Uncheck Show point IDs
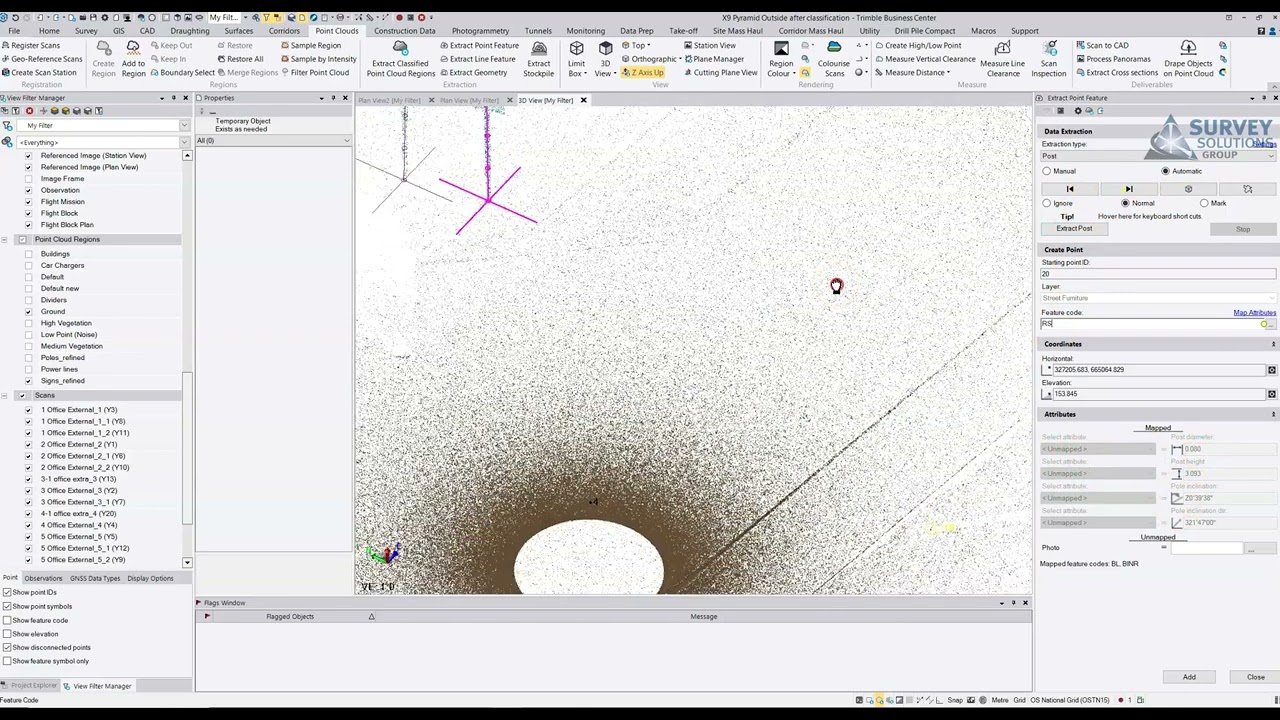The width and height of the screenshot is (1280, 720). click(x=7, y=592)
